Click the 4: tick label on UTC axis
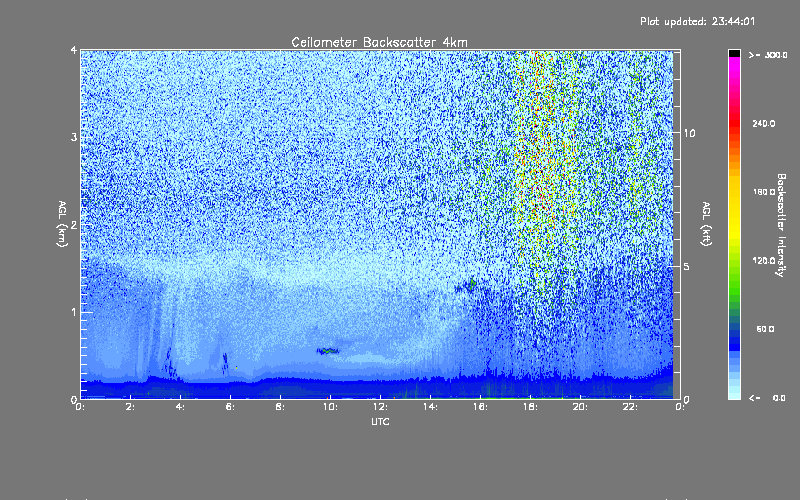Screen dimensions: 800x500 tap(181, 407)
